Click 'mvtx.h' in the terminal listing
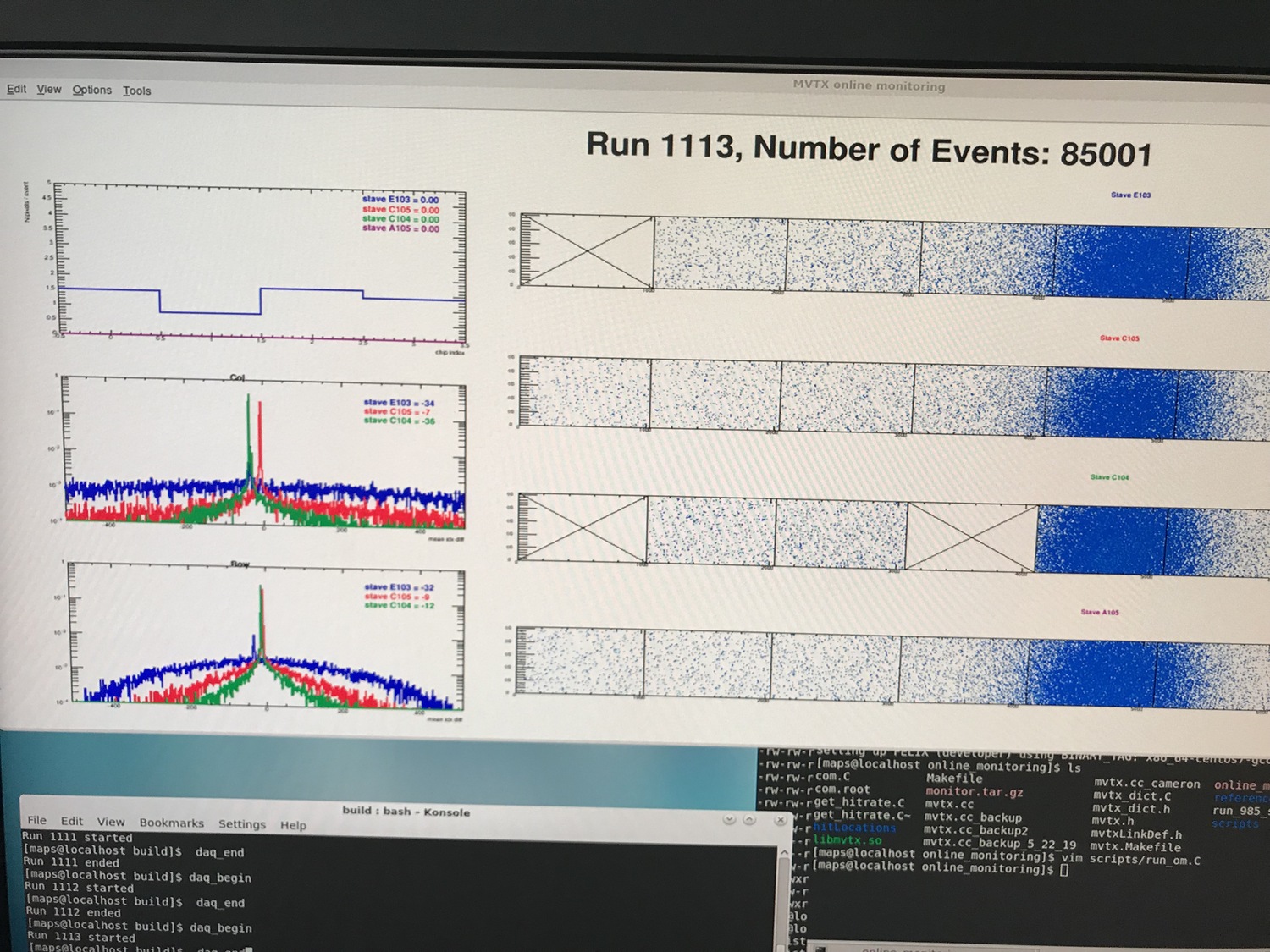This screenshot has width=1270, height=952. 1113,821
